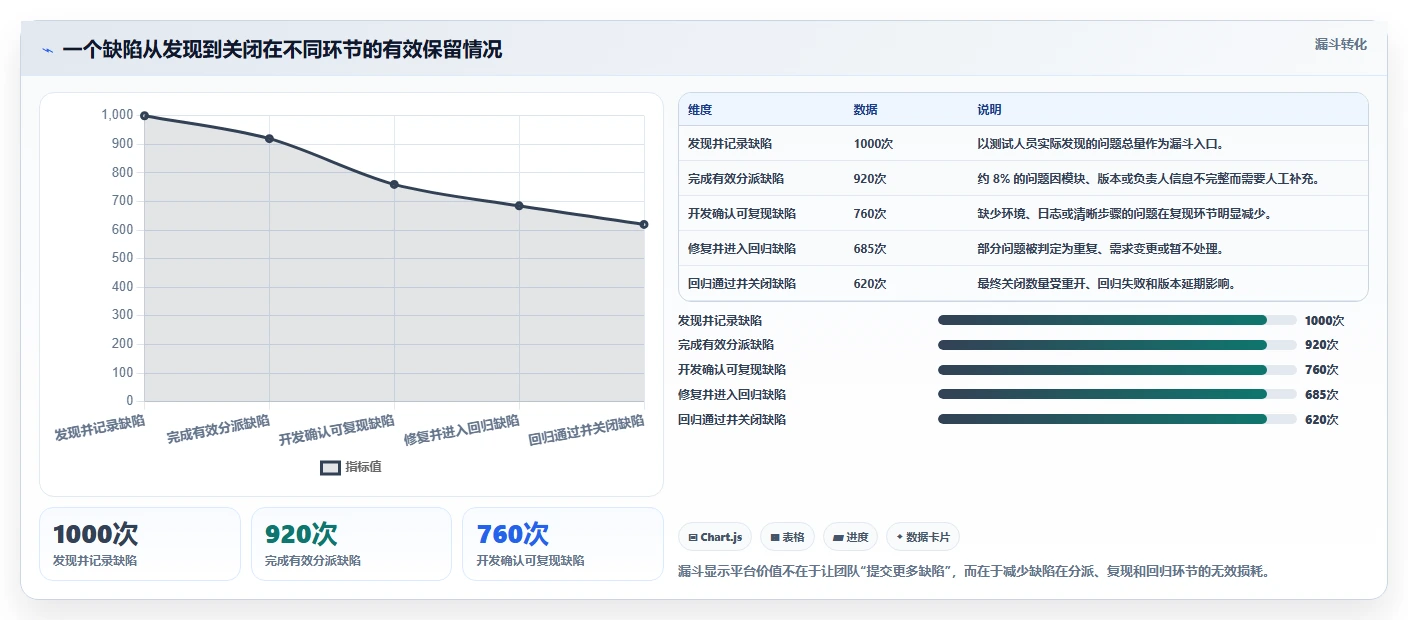Click the description starting with 约 8% 的问题
Viewport: 1408px width, 620px height.
[1151, 179]
